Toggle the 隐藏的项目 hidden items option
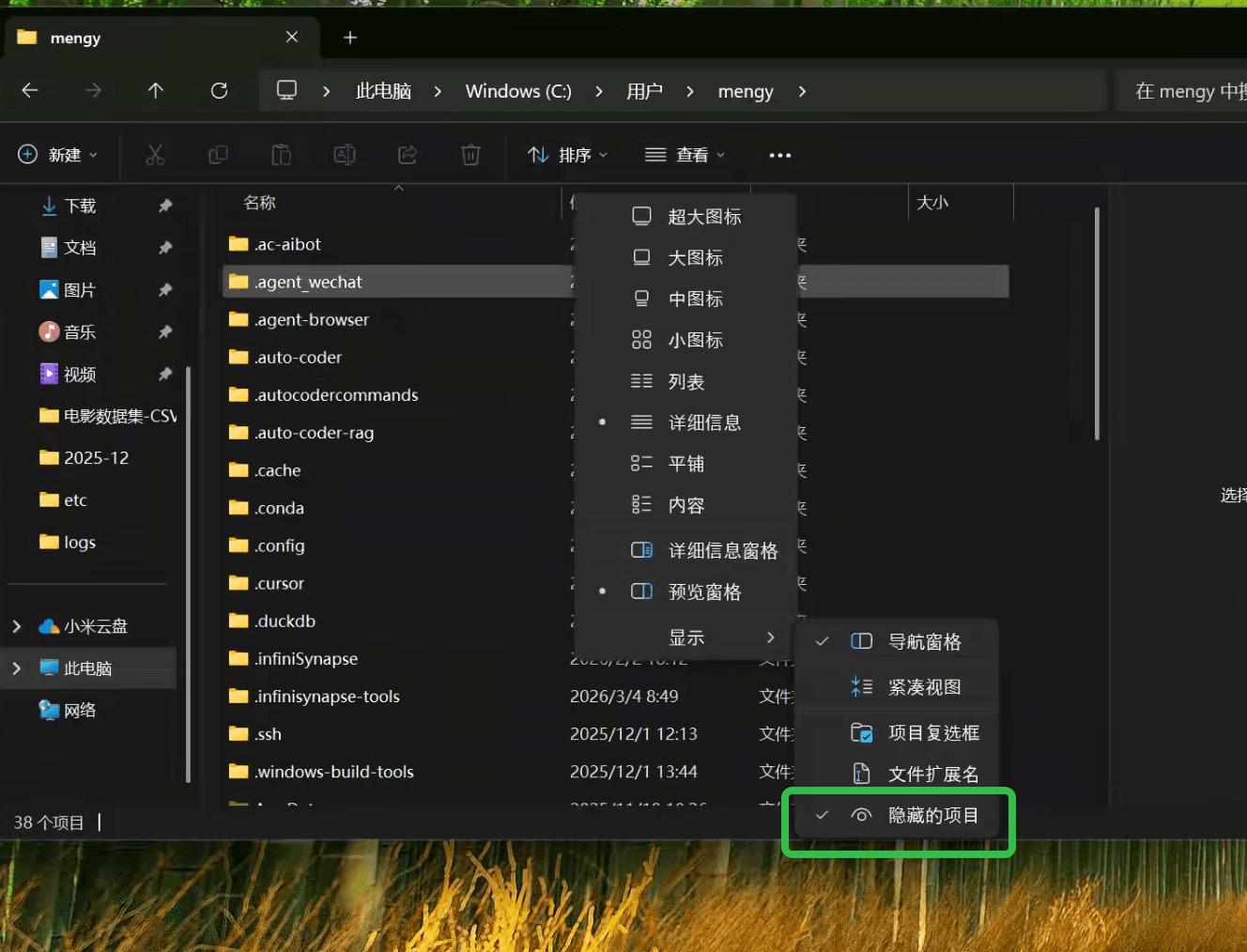The width and height of the screenshot is (1247, 952). coord(932,816)
